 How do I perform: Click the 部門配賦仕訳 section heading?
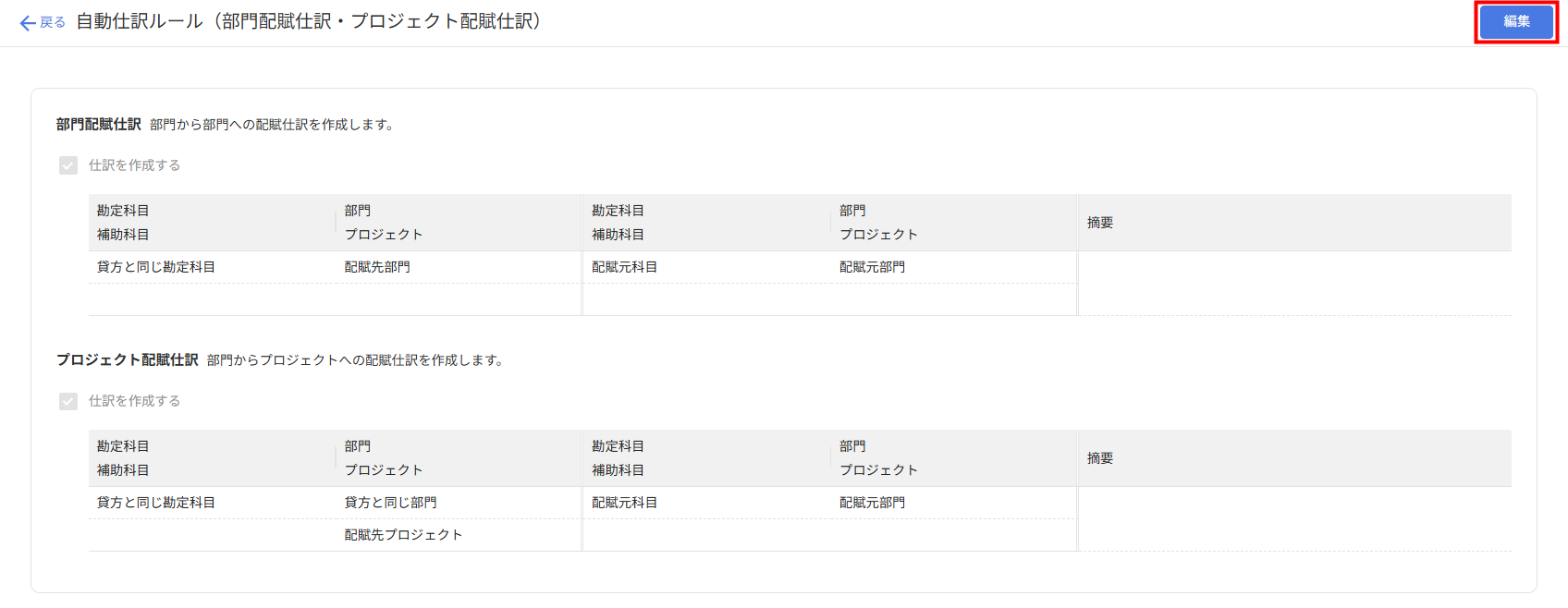[99, 124]
